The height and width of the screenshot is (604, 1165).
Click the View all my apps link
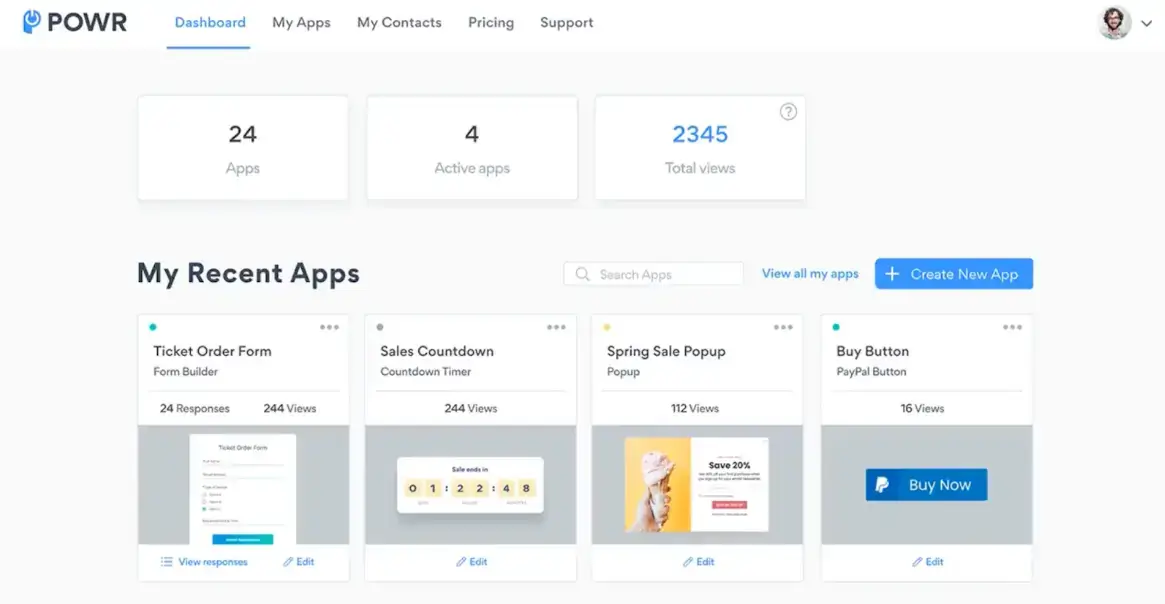(x=809, y=273)
